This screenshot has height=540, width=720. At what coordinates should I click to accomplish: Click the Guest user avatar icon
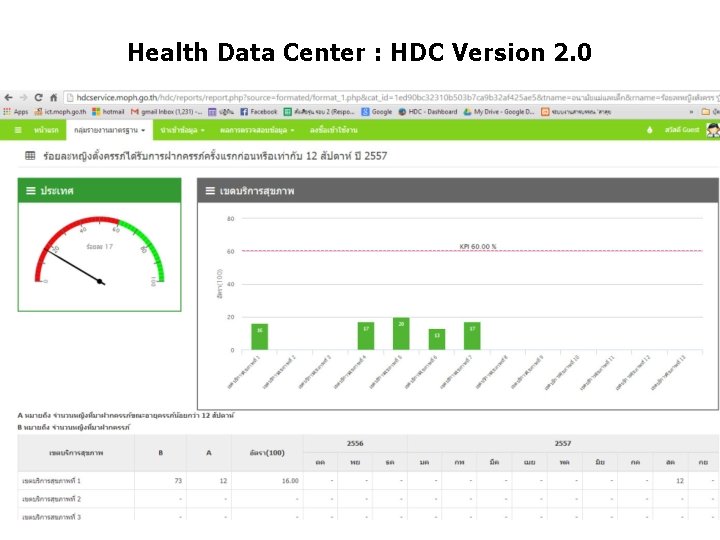click(x=713, y=130)
